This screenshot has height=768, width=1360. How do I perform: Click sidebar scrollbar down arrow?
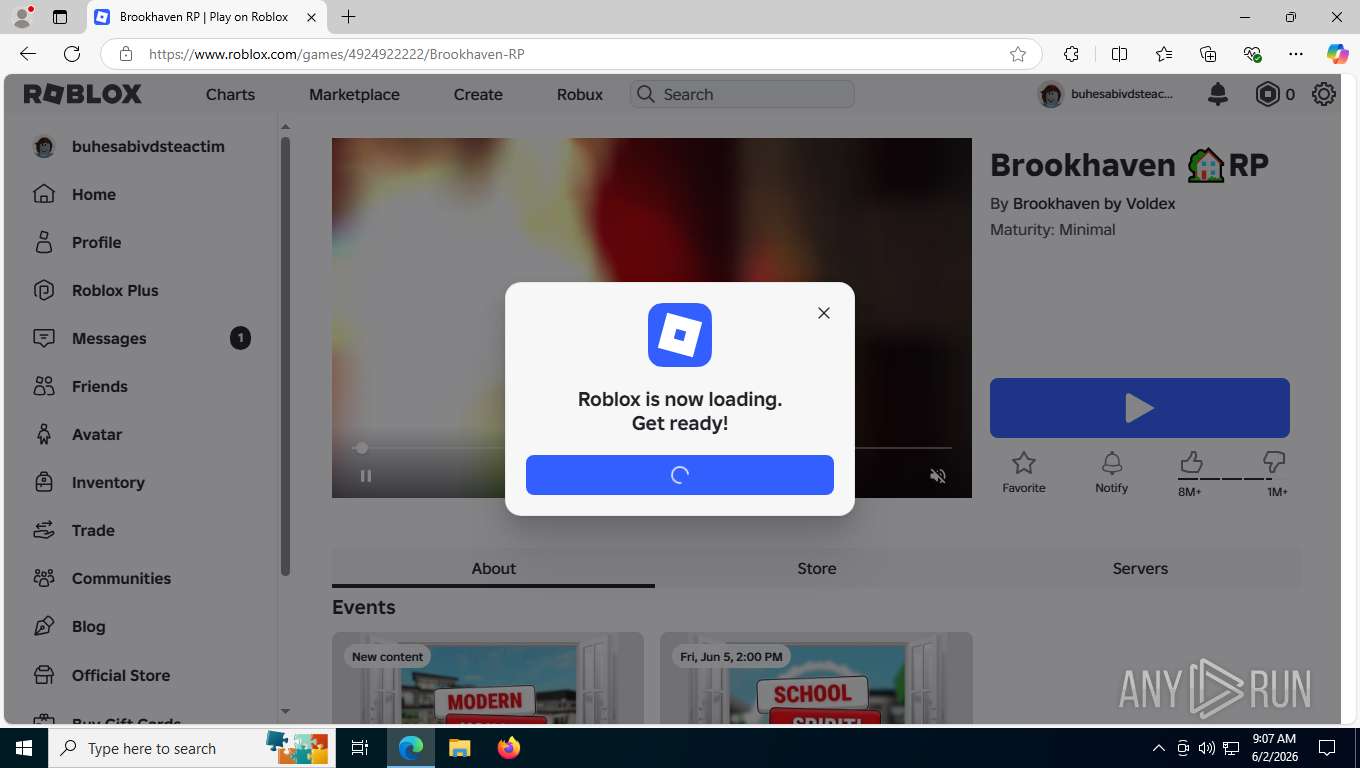[x=285, y=712]
